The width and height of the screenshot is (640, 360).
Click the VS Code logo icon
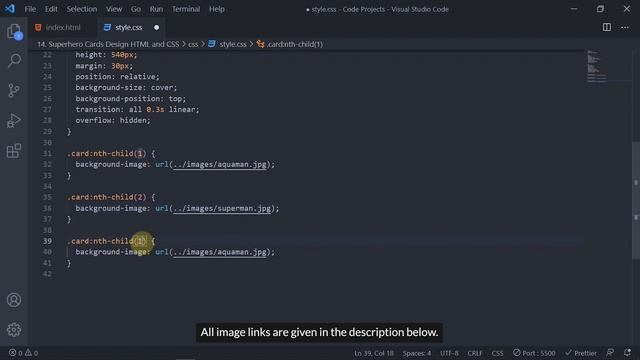point(10,9)
